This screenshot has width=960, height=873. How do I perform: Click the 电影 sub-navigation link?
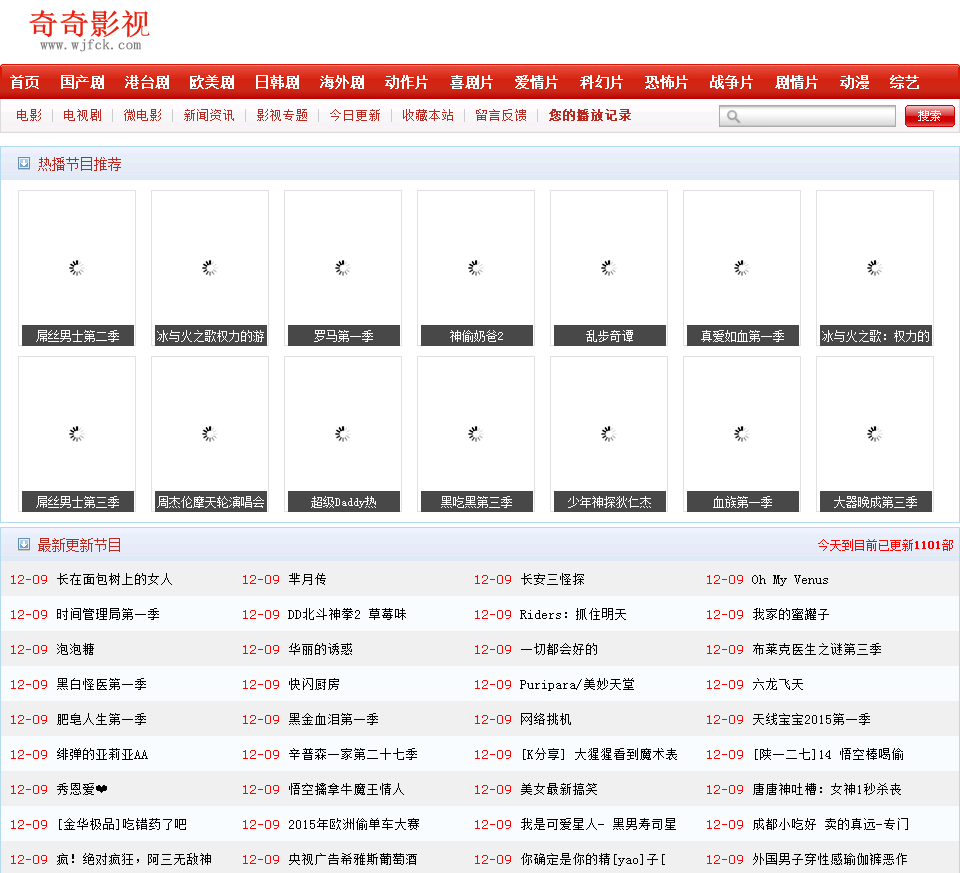pos(29,115)
